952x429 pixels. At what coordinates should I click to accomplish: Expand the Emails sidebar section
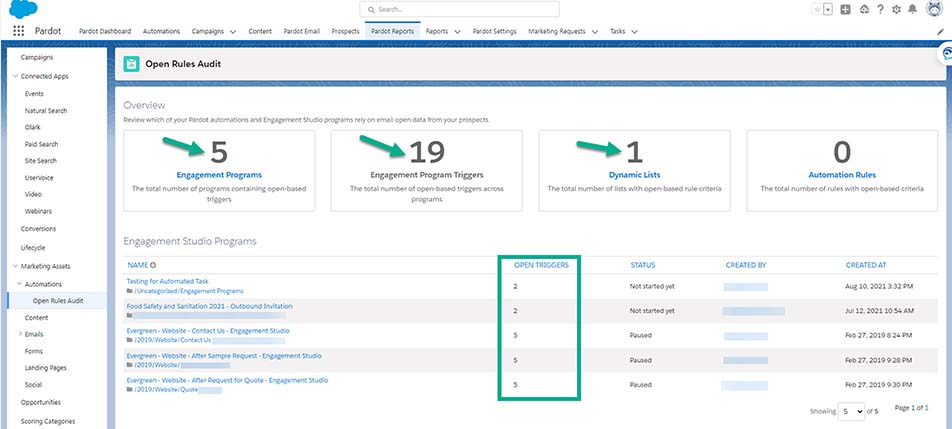pos(20,334)
